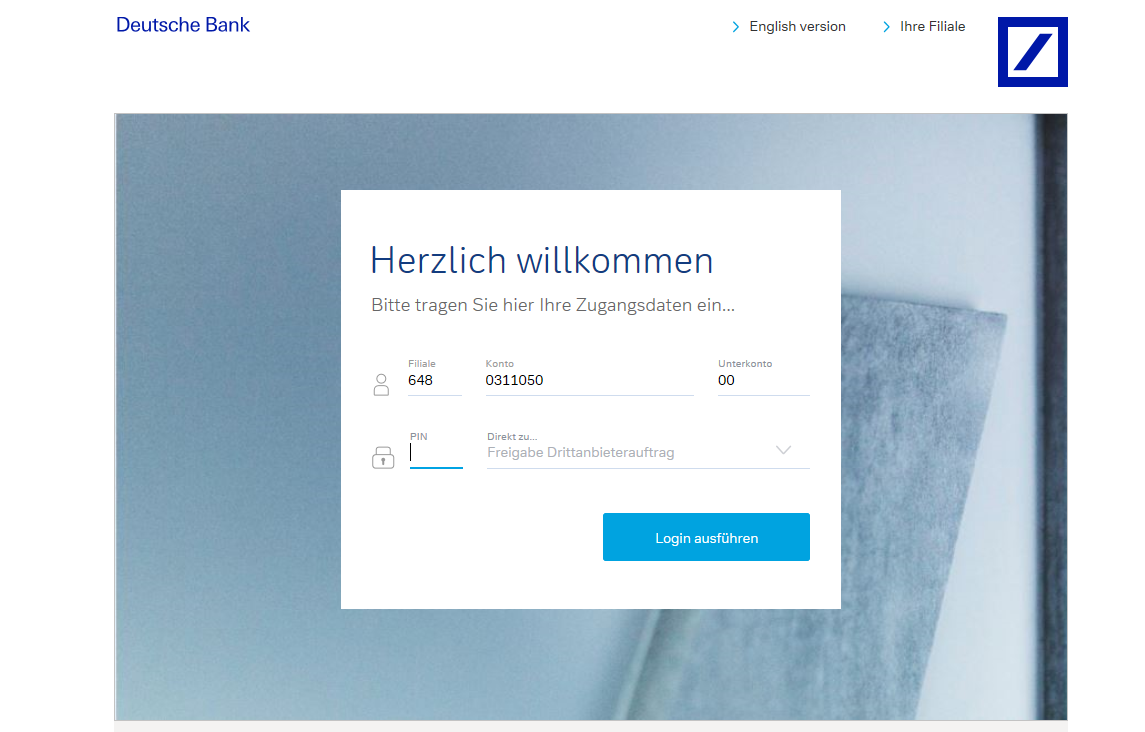The height and width of the screenshot is (732, 1145).
Task: Open the Freigabe Drittanbieterauftrag combo box
Action: (648, 452)
